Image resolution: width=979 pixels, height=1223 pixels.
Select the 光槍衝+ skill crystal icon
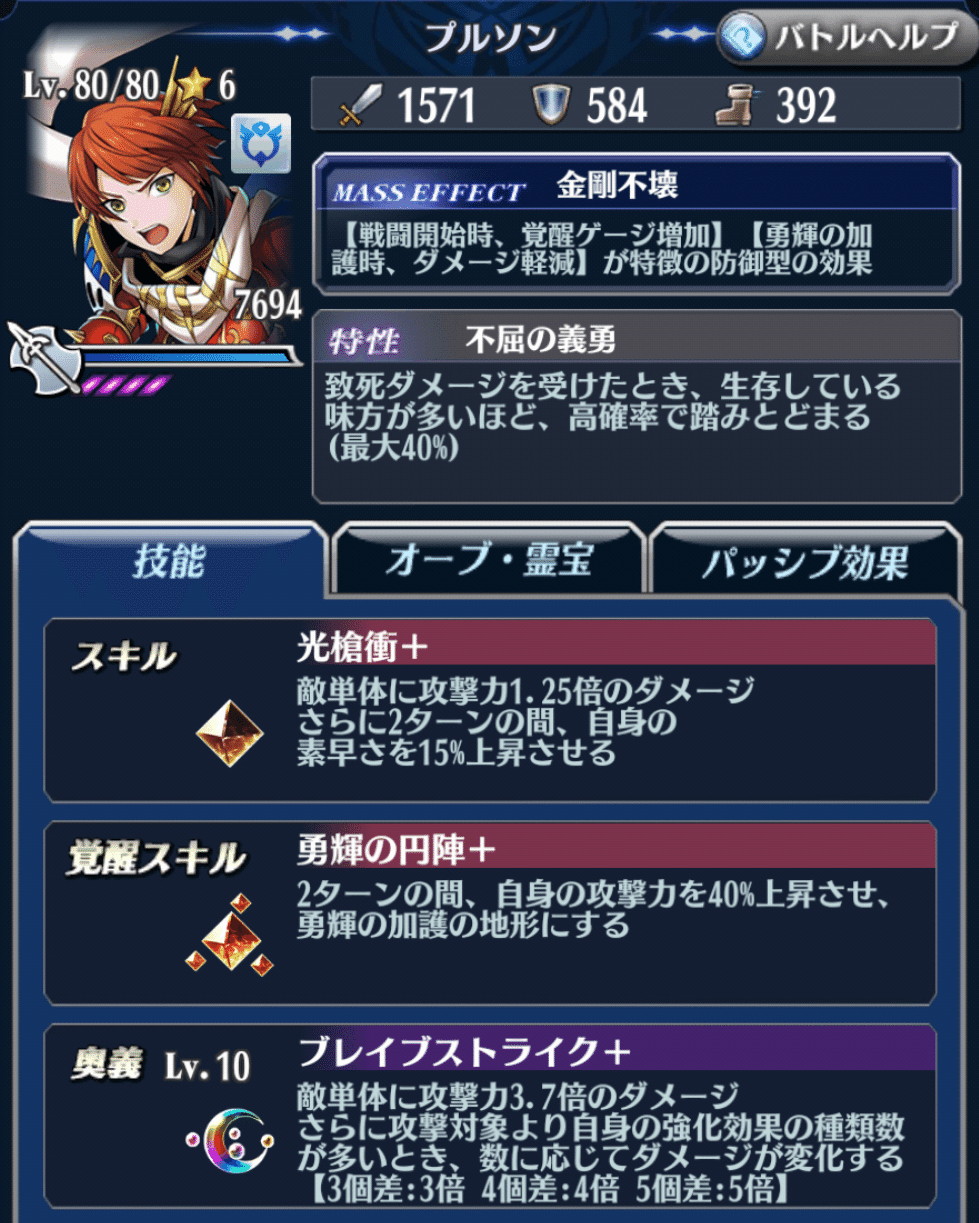(x=229, y=733)
